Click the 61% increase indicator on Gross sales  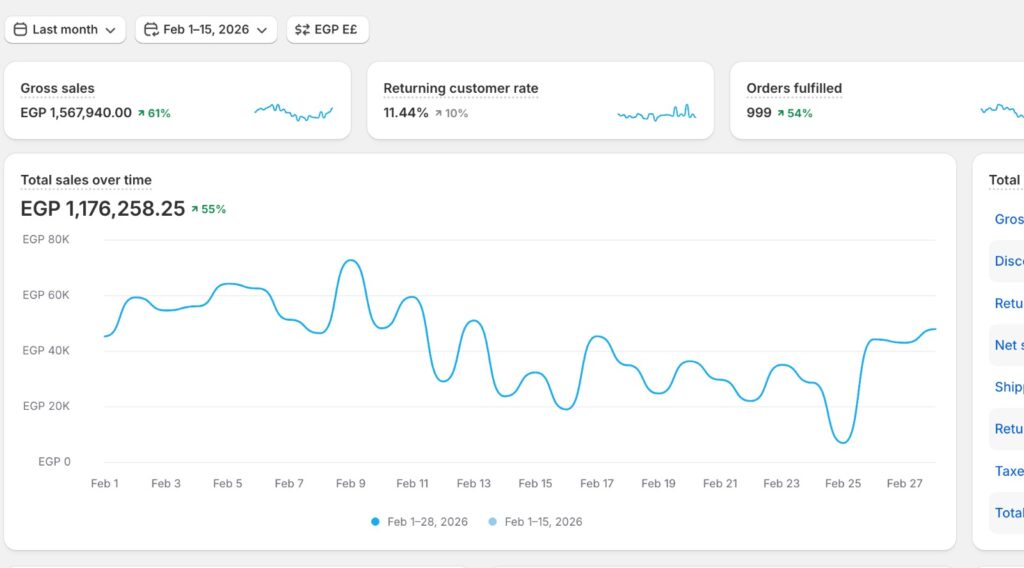point(154,114)
